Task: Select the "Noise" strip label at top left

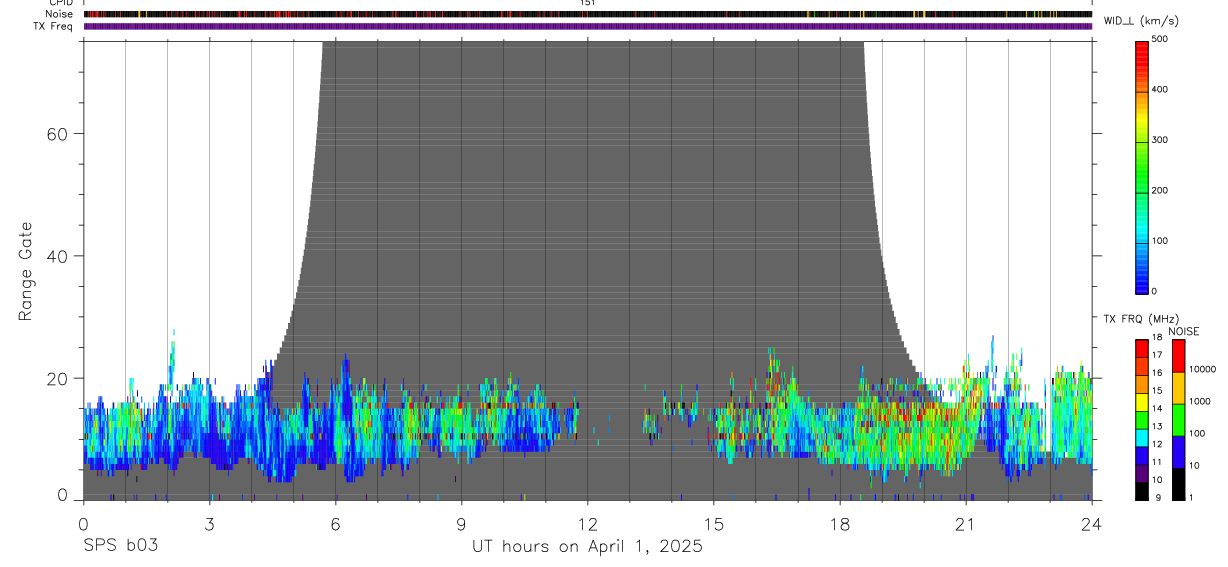Action: [x=59, y=14]
